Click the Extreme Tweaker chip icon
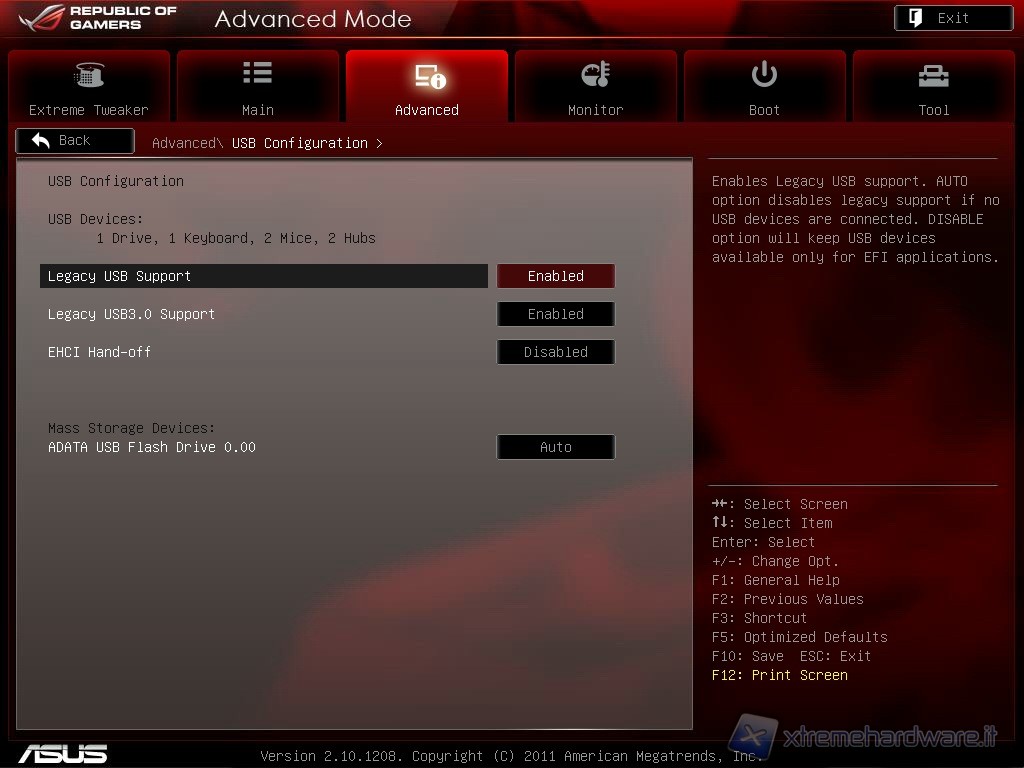The width and height of the screenshot is (1024, 768). (89, 75)
